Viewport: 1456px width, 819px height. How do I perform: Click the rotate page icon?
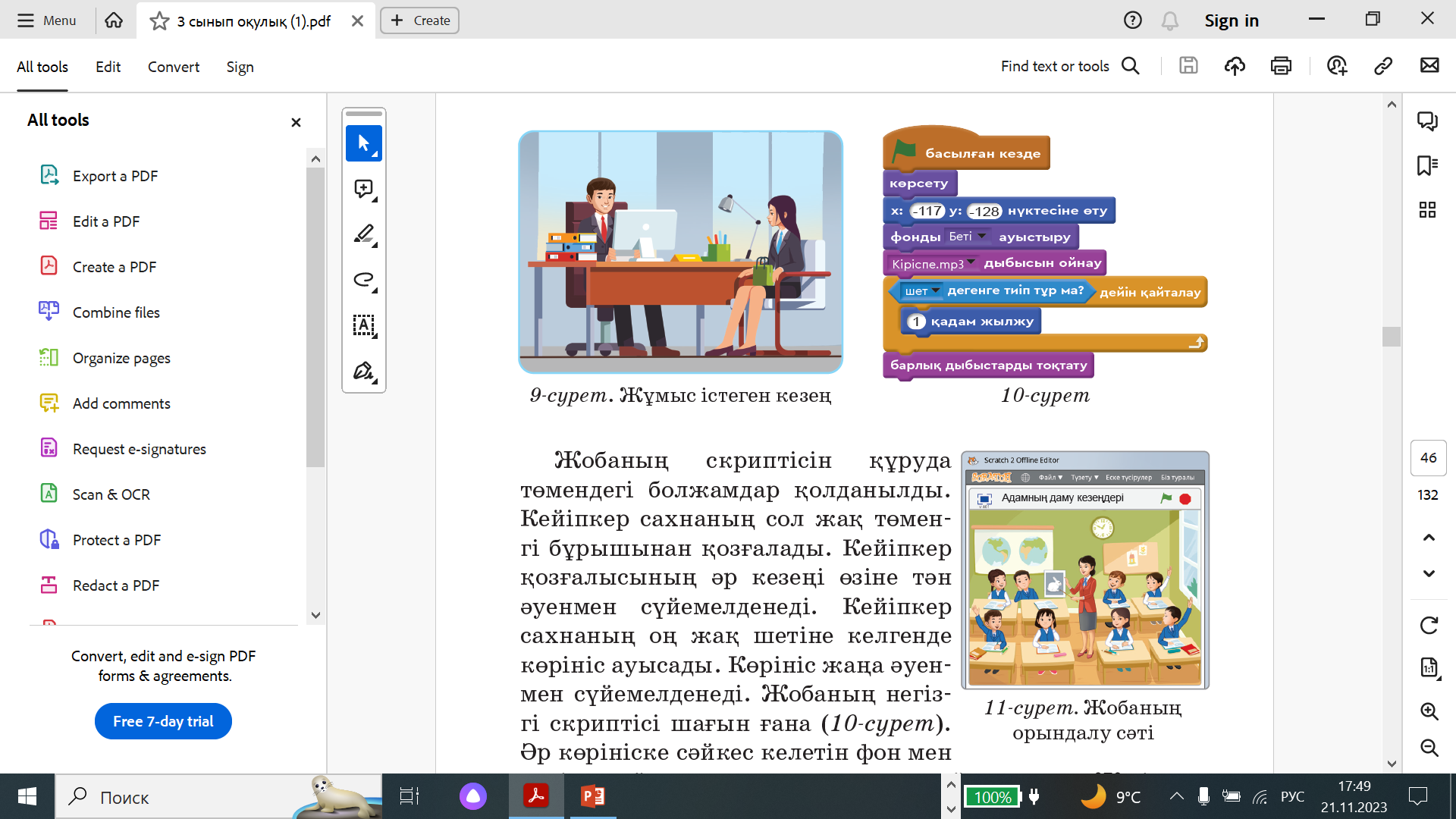[x=1429, y=626]
